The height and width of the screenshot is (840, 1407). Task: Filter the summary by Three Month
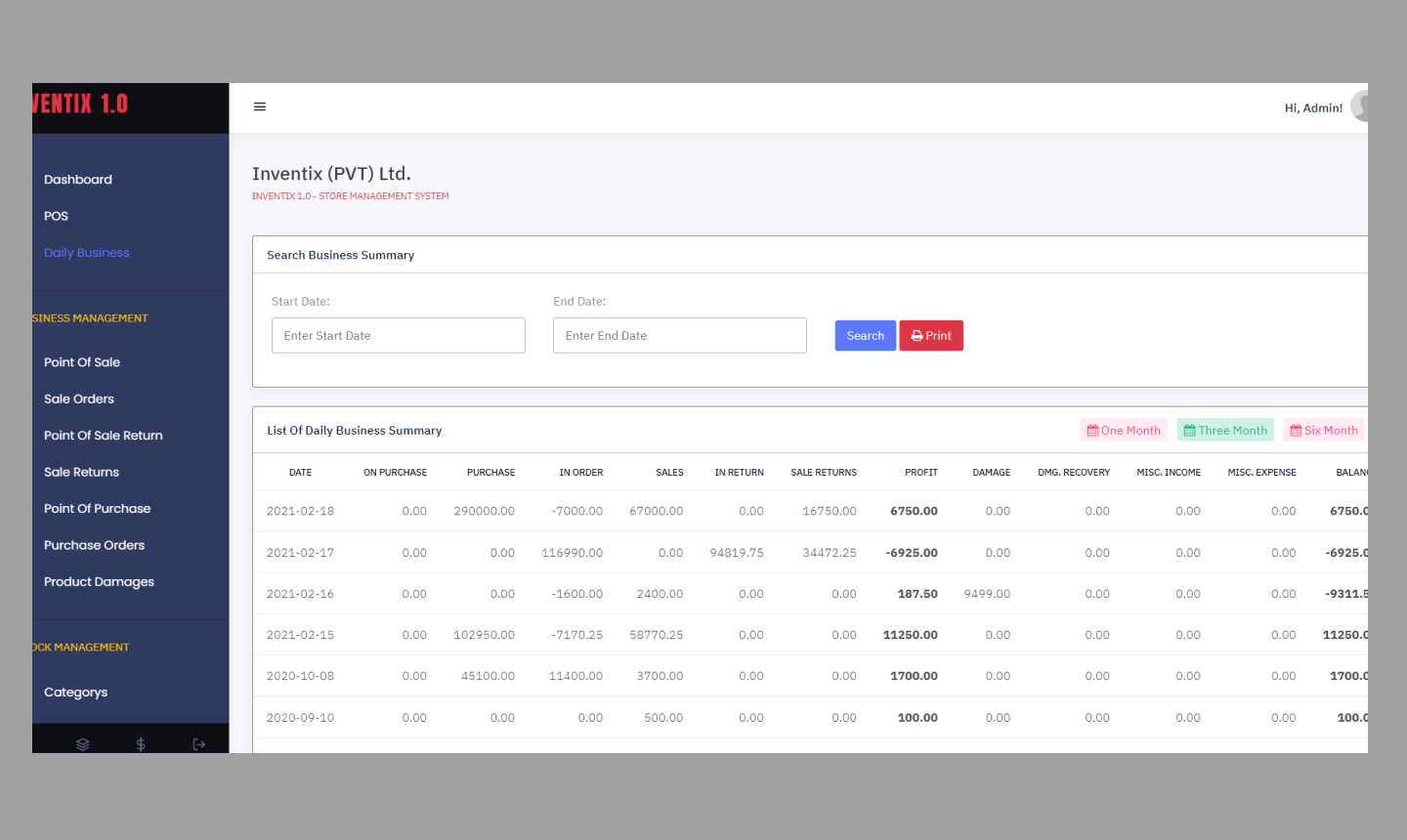tap(1225, 431)
